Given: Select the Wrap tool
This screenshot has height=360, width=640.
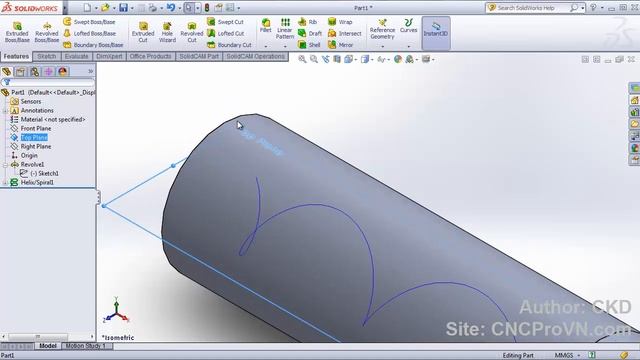Looking at the screenshot, I should [340, 22].
